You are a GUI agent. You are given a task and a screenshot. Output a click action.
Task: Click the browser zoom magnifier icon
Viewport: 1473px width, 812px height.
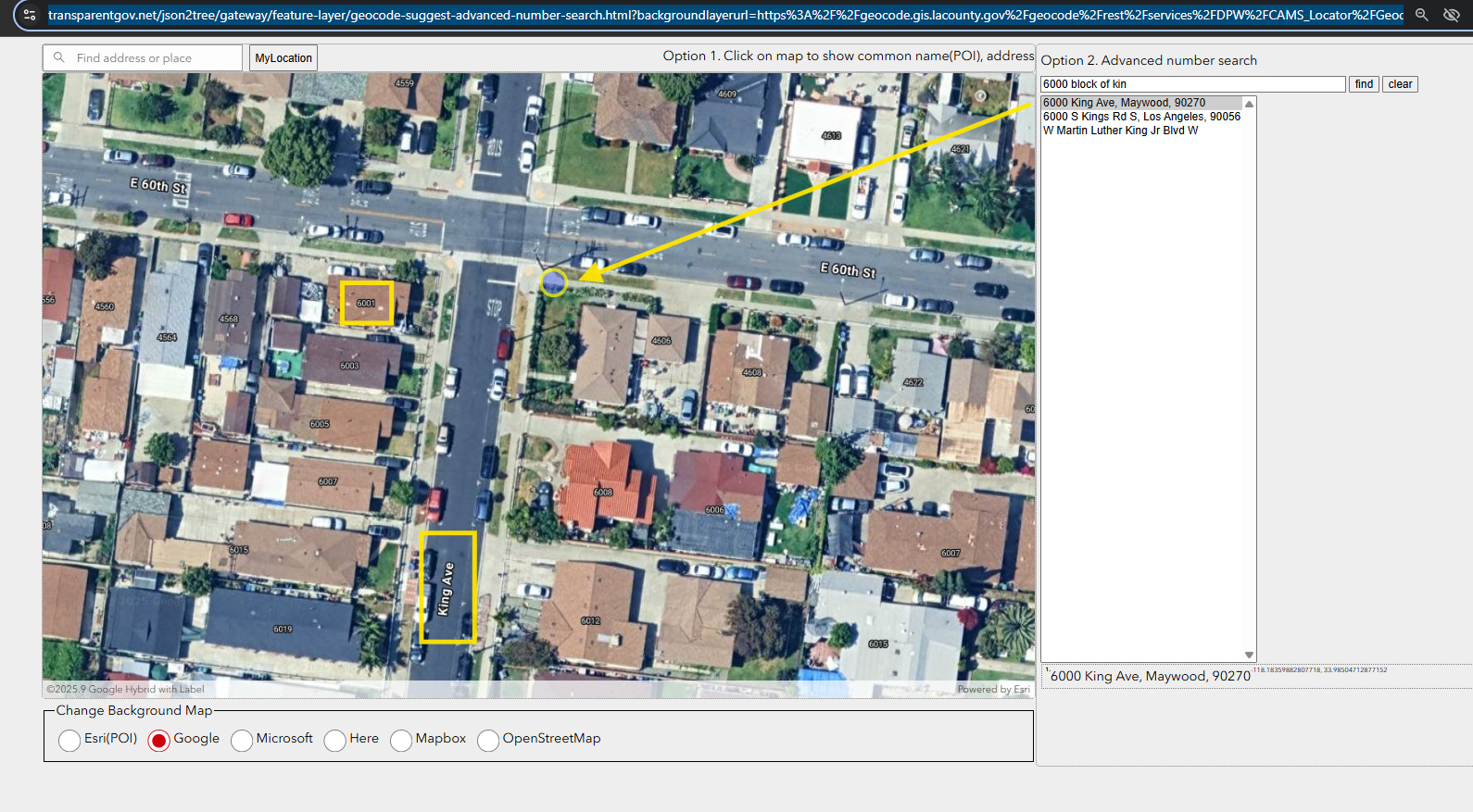1421,15
